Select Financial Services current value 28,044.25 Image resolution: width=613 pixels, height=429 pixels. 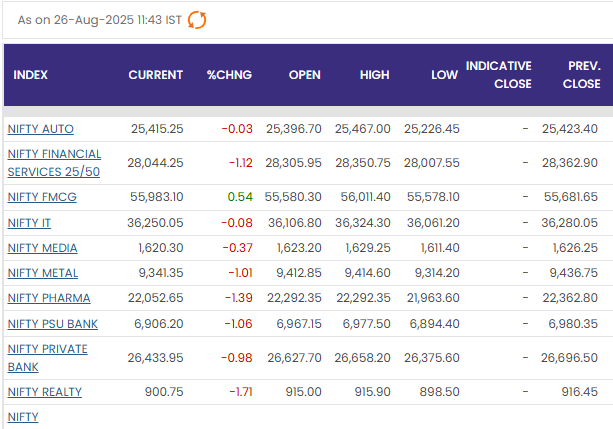coord(155,163)
